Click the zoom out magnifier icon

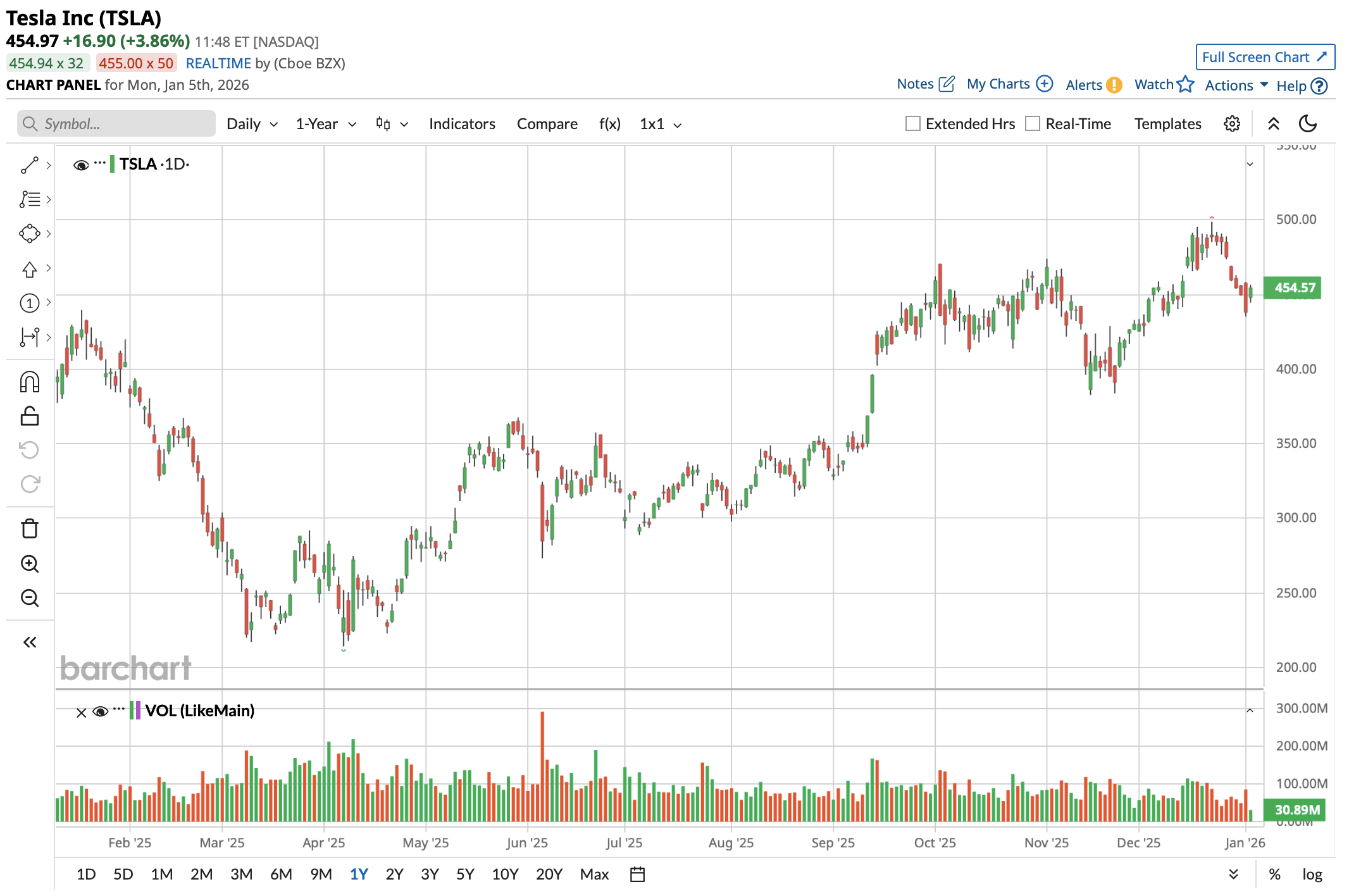pyautogui.click(x=30, y=598)
